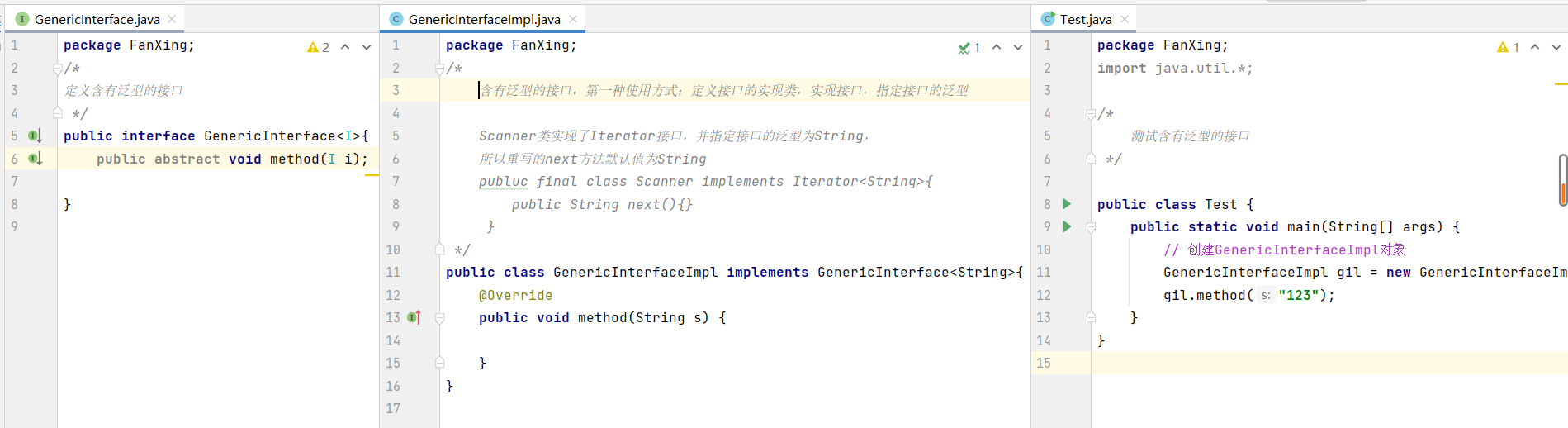The height and width of the screenshot is (428, 1568).
Task: Click the Test.java vertical scrollbar thumb
Action: point(1562,179)
